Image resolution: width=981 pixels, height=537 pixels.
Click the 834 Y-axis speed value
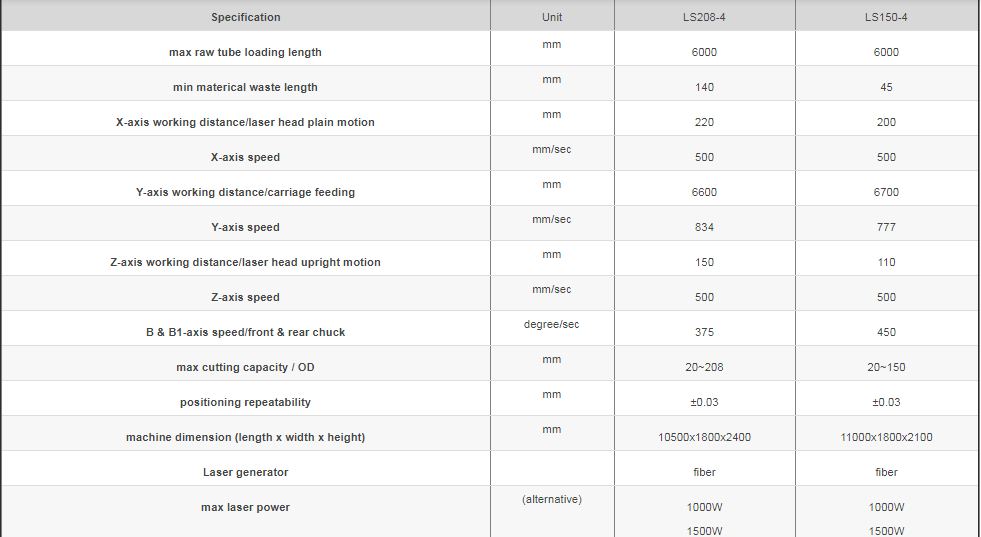tap(704, 227)
